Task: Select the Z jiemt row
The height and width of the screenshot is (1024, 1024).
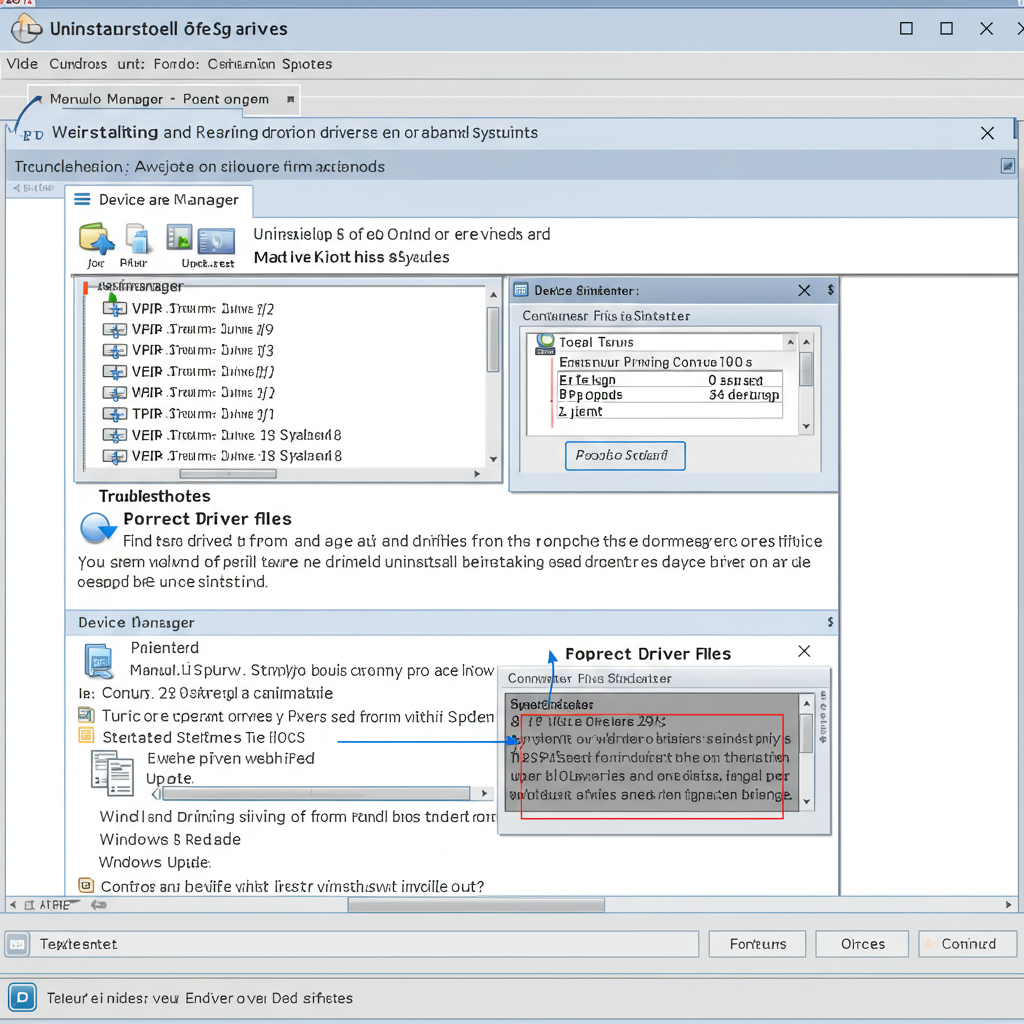Action: tap(669, 411)
